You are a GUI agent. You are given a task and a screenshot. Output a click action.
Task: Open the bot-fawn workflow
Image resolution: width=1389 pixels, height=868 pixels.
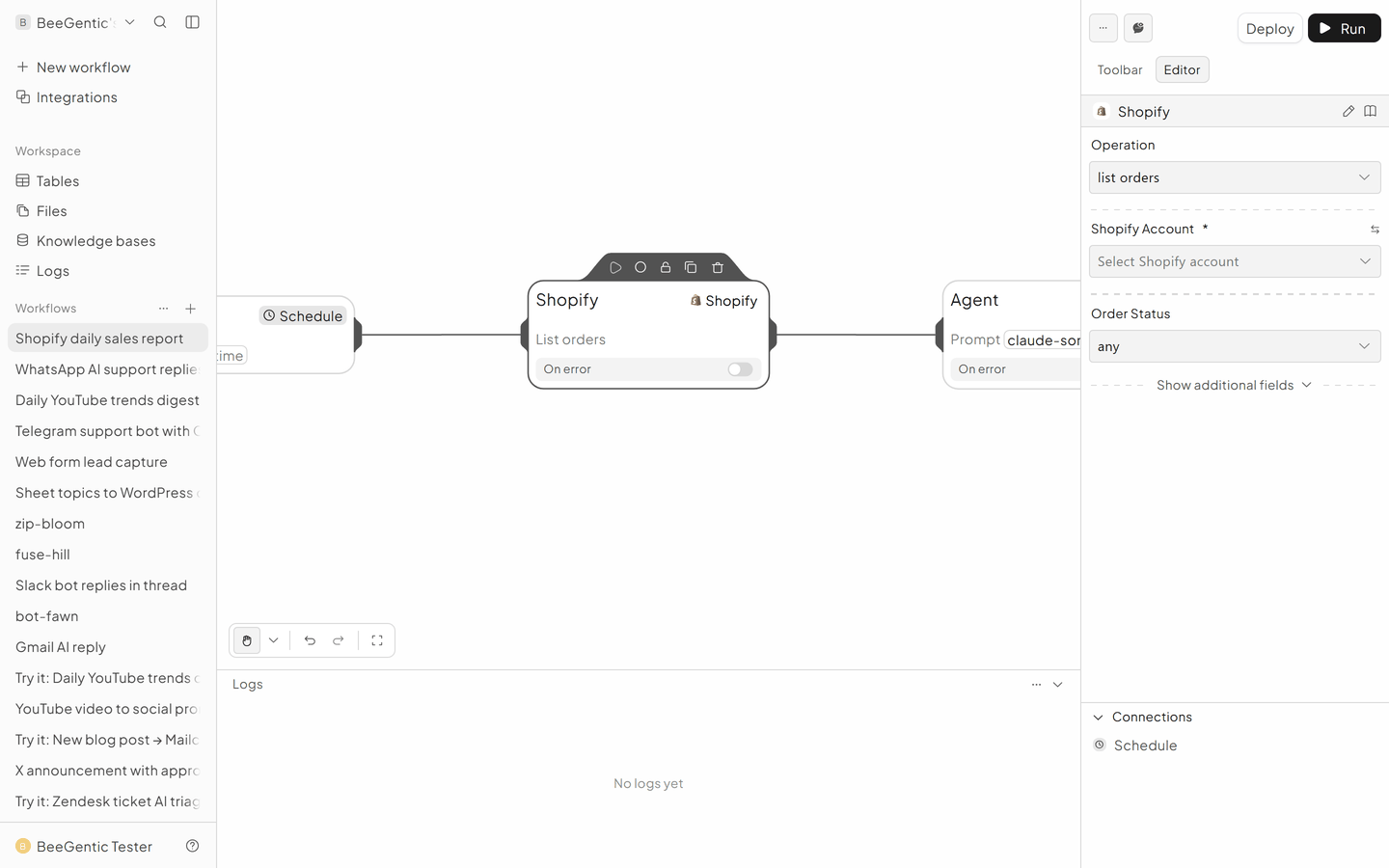[108, 616]
